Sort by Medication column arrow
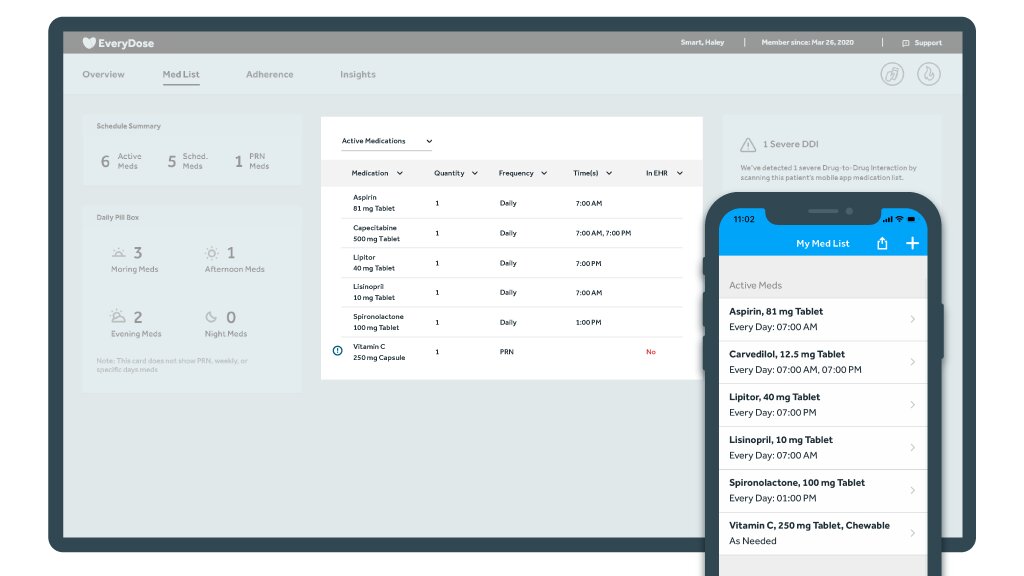The image size is (1024, 576). tap(400, 173)
